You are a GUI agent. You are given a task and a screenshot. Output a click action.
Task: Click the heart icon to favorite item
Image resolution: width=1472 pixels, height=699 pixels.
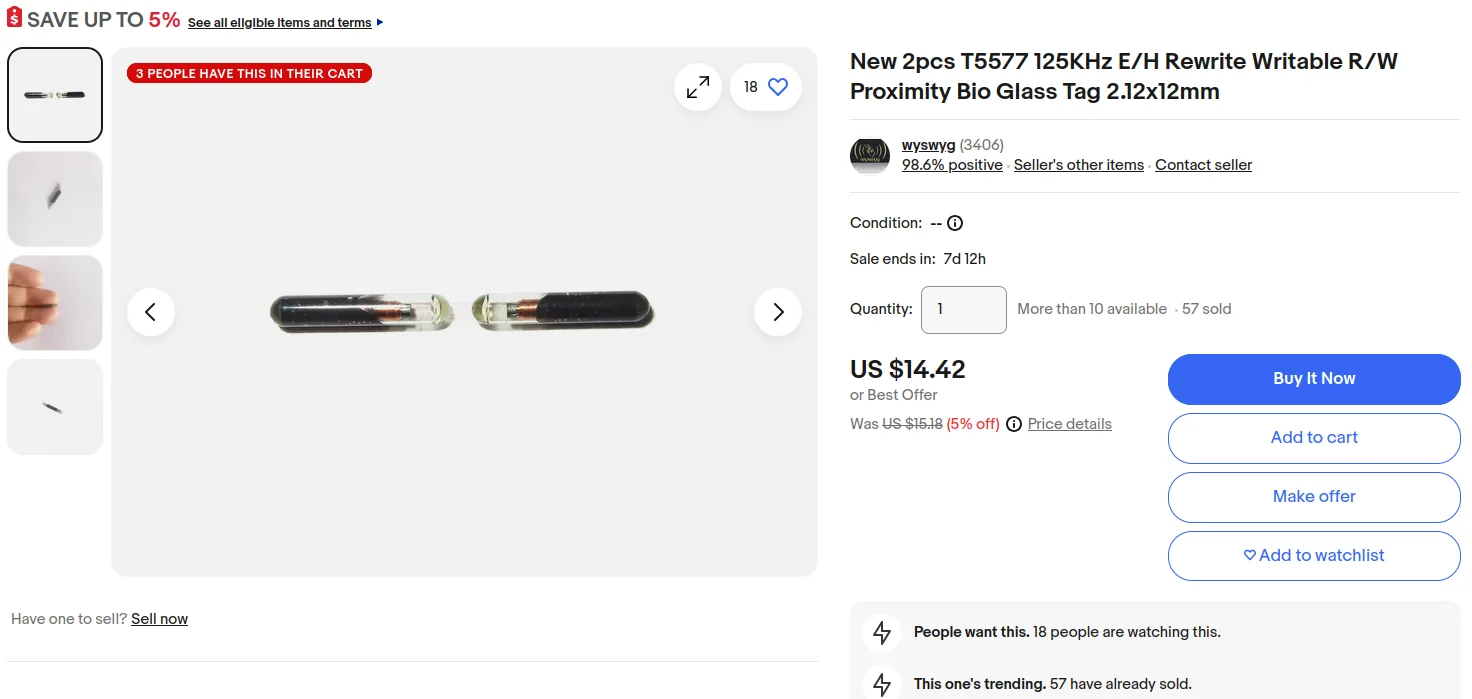778,87
